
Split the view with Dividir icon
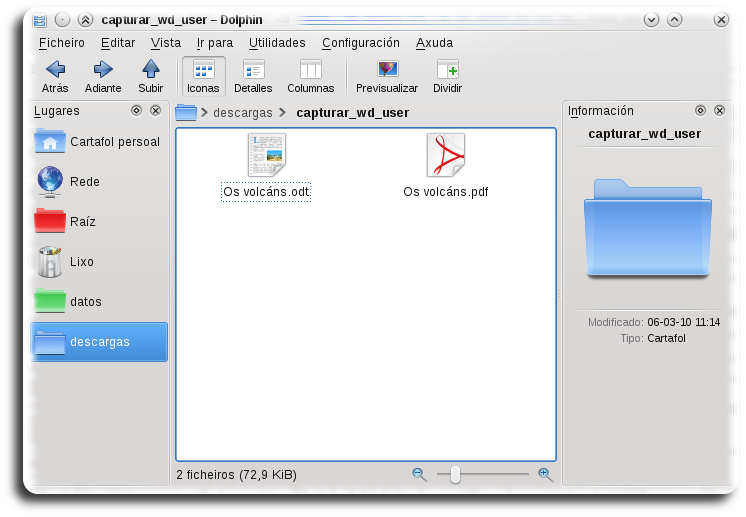[x=447, y=69]
